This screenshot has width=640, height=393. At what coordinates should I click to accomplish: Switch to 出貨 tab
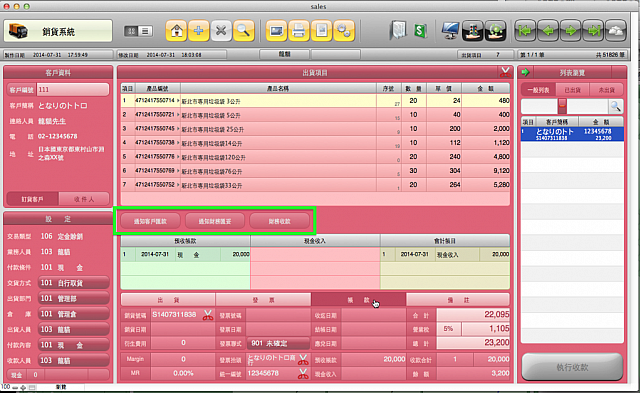point(168,300)
